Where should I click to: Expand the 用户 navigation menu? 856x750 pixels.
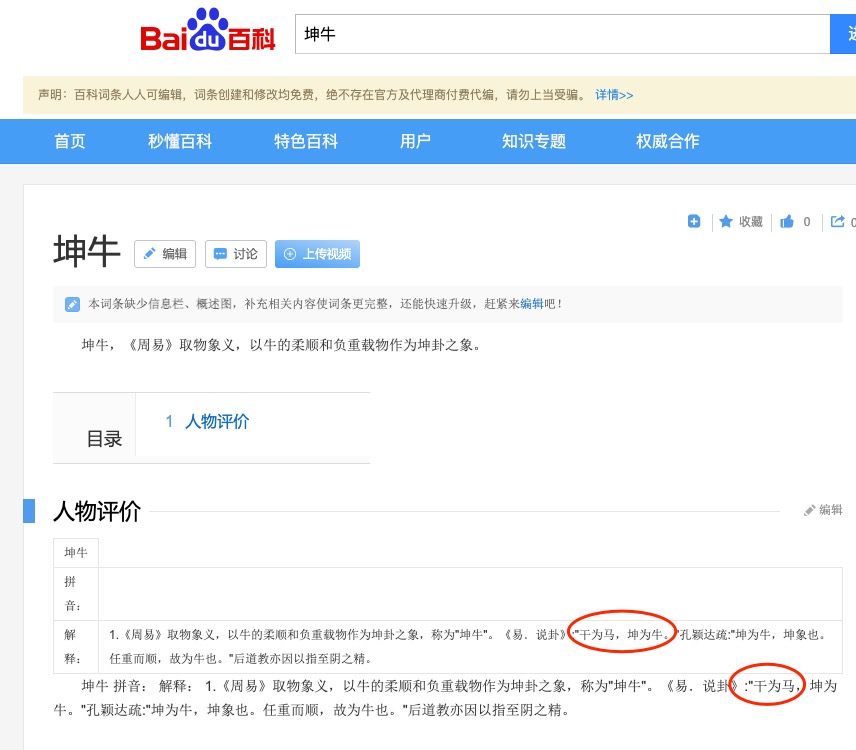click(415, 141)
